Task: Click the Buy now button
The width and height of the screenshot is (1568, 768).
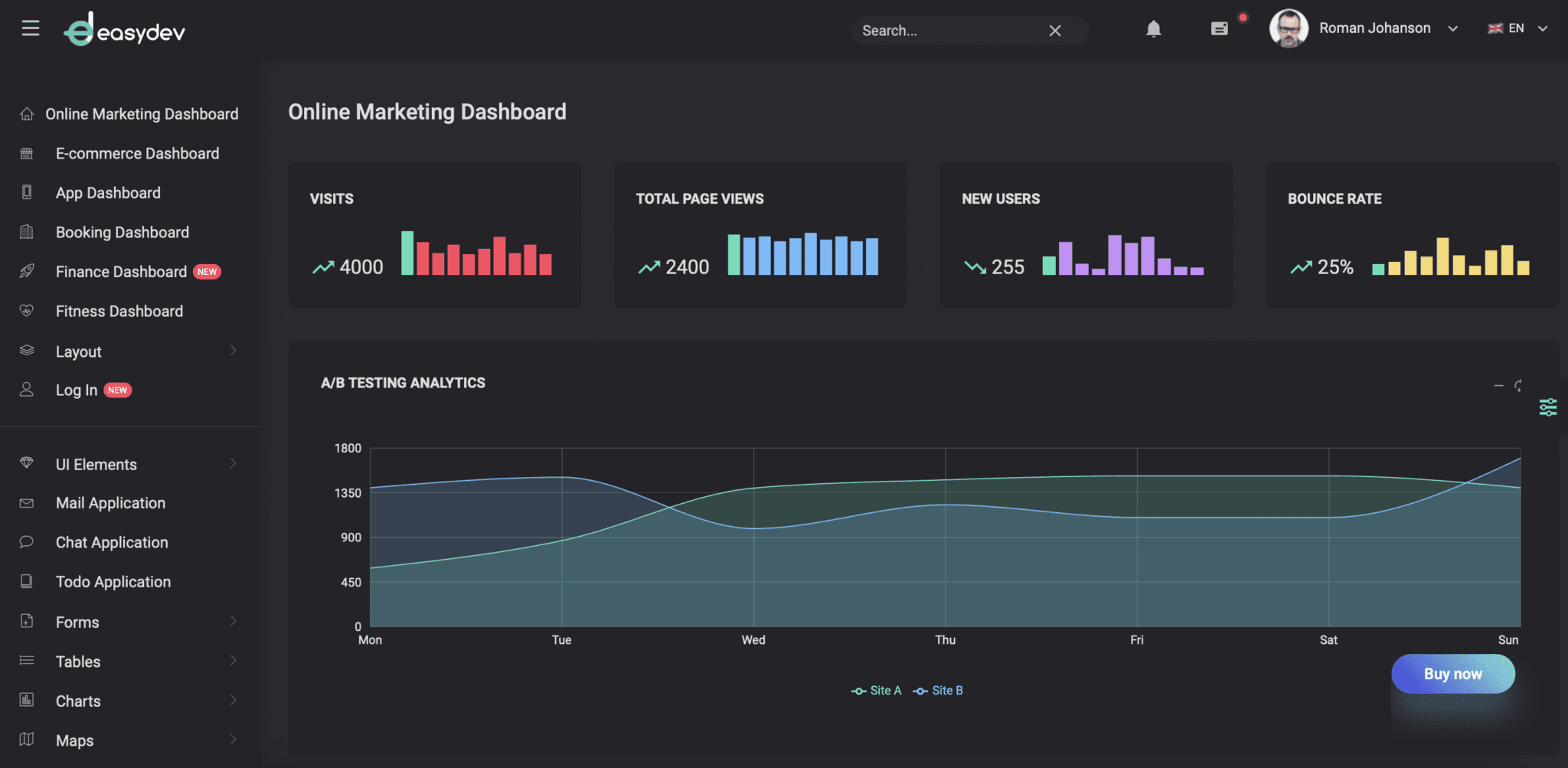Action: [x=1452, y=674]
